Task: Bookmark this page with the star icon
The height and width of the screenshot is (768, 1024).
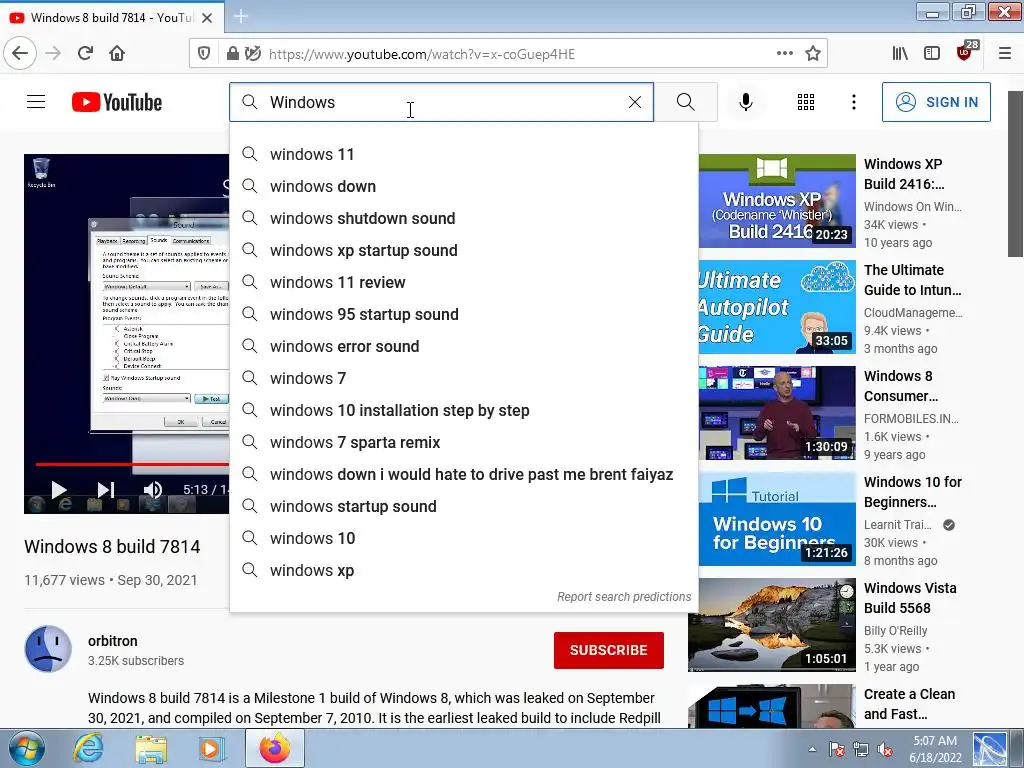Action: pos(813,54)
